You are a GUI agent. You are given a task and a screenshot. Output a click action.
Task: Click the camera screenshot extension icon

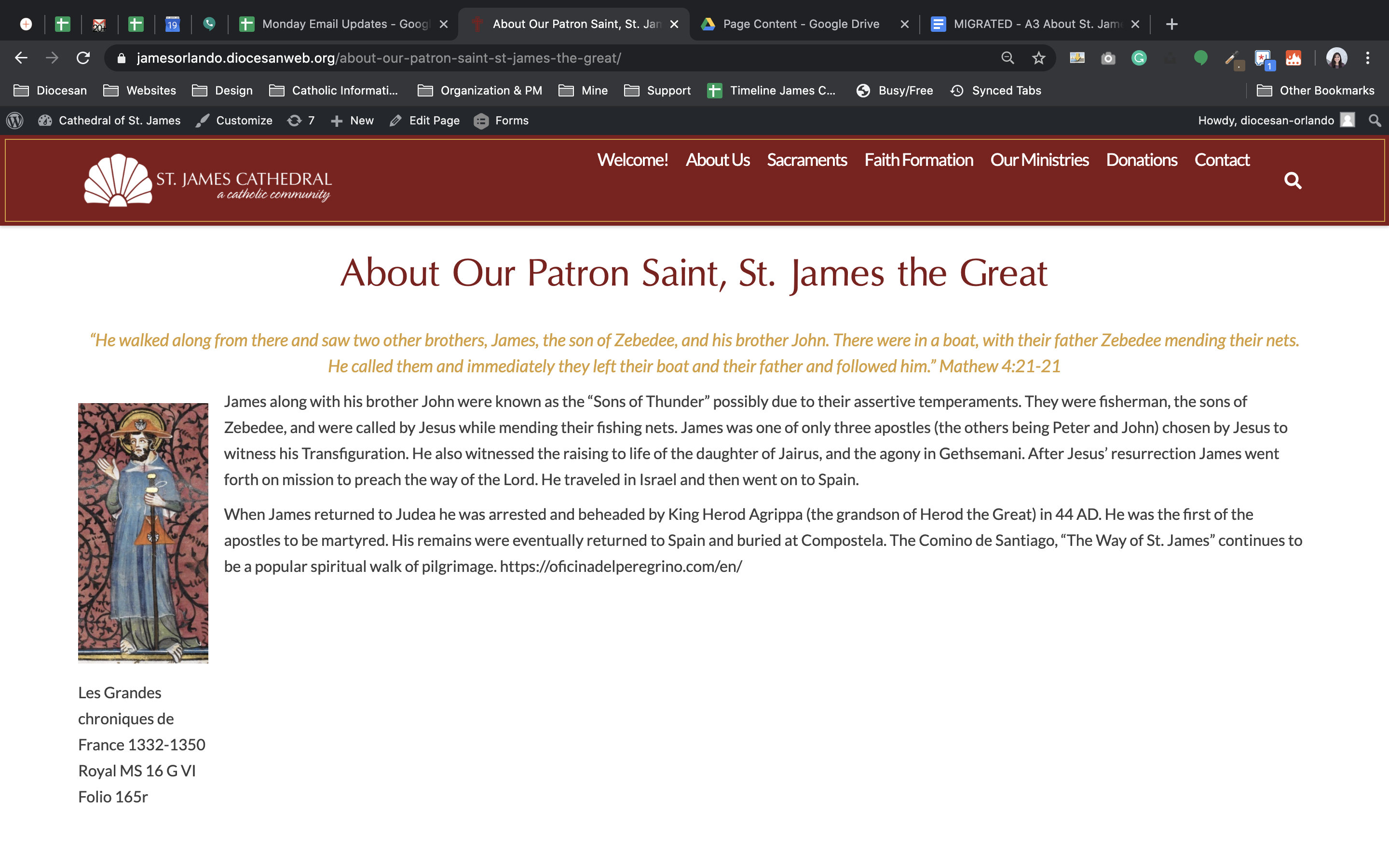click(1108, 58)
